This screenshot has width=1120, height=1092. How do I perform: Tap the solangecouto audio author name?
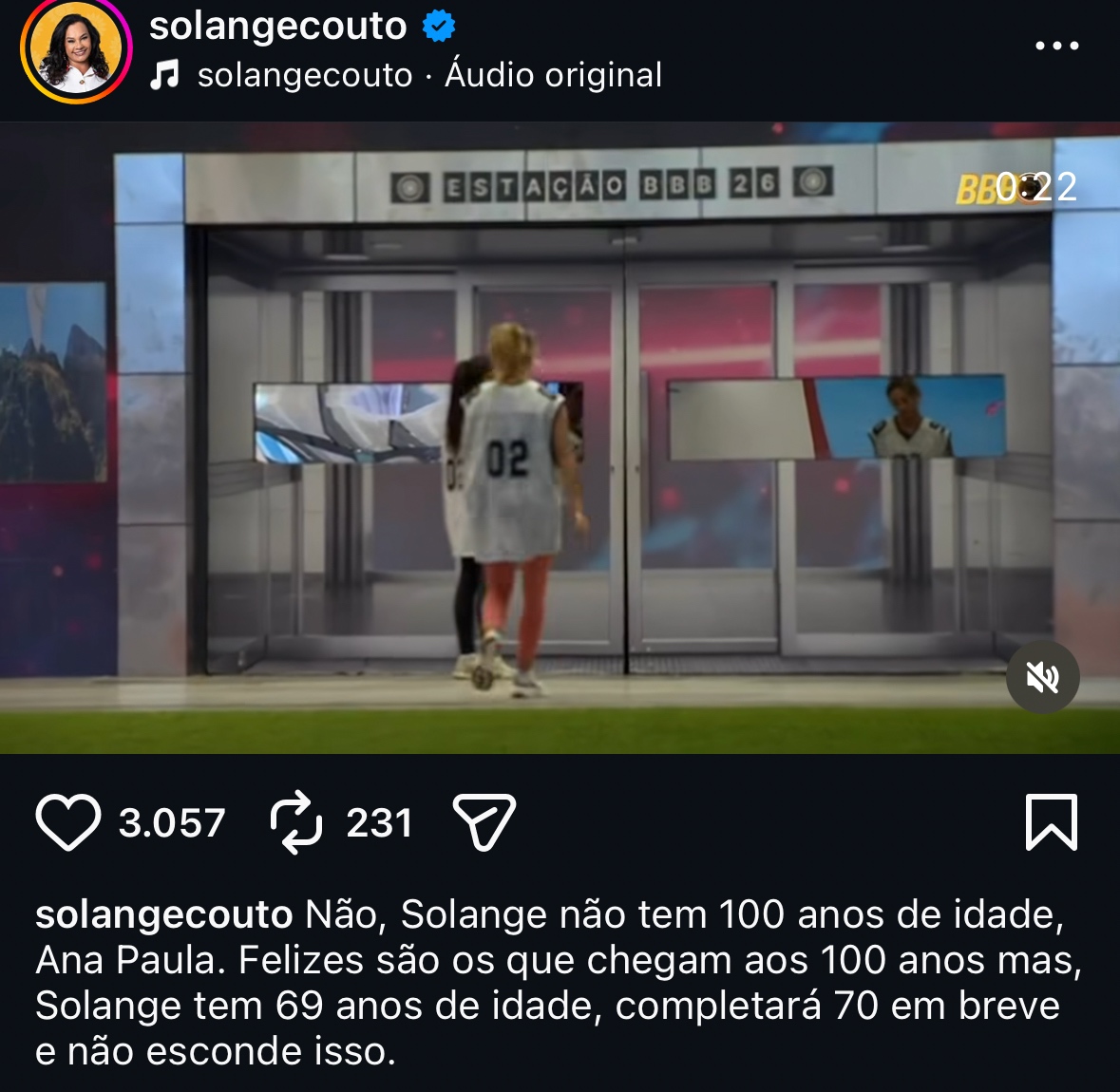pos(305,75)
